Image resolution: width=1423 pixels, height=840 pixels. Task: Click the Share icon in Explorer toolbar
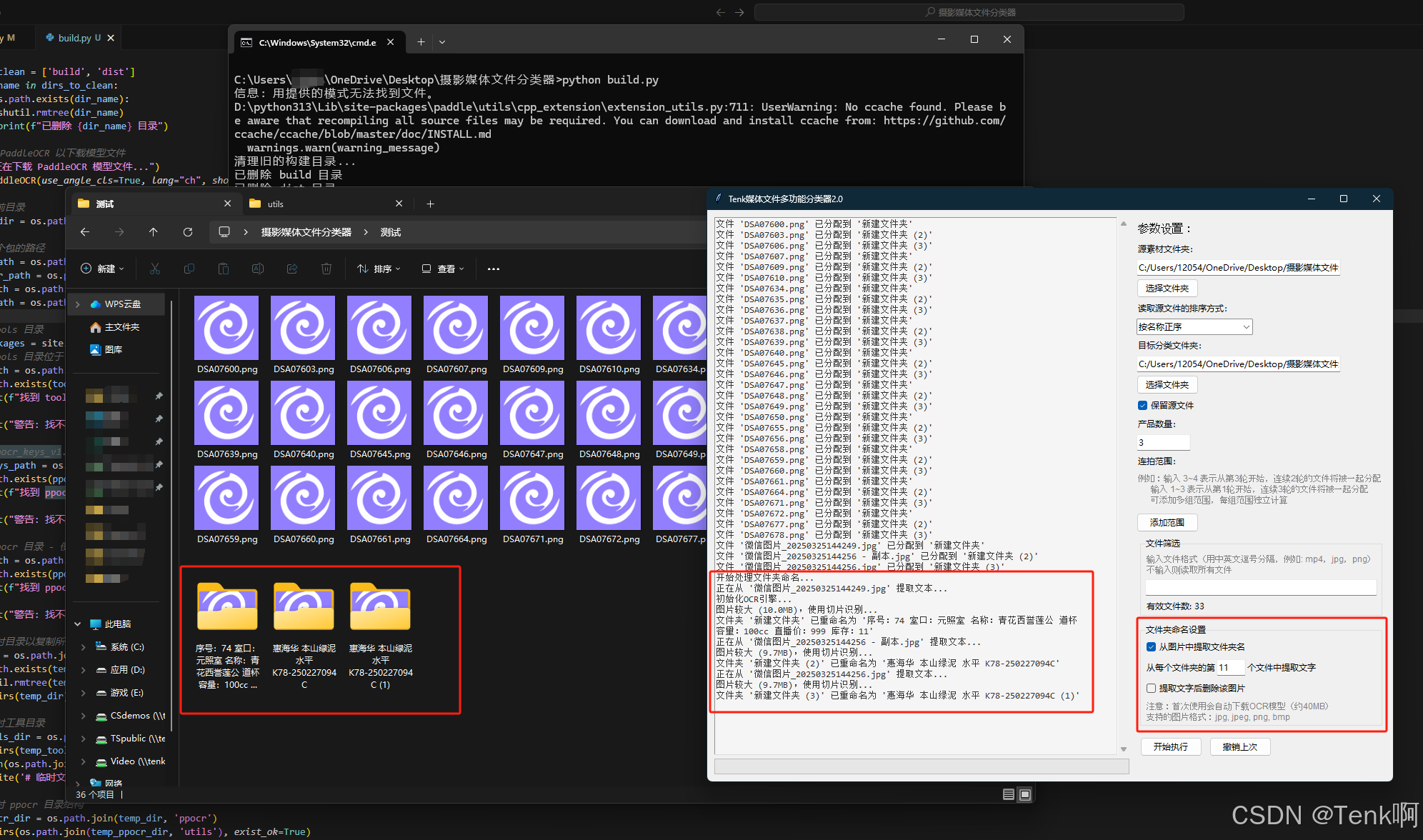292,269
